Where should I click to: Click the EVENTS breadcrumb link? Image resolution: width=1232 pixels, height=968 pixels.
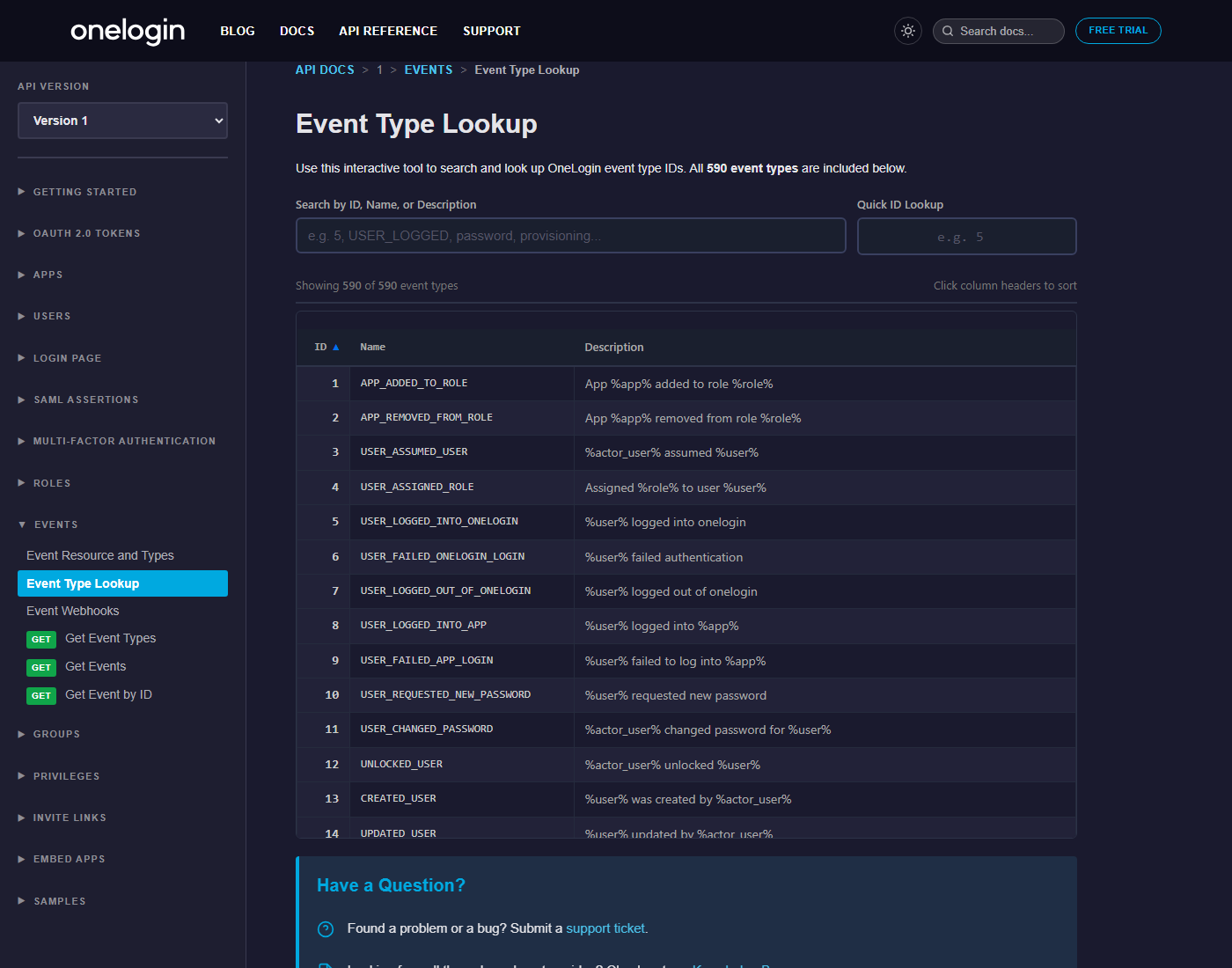[x=429, y=70]
